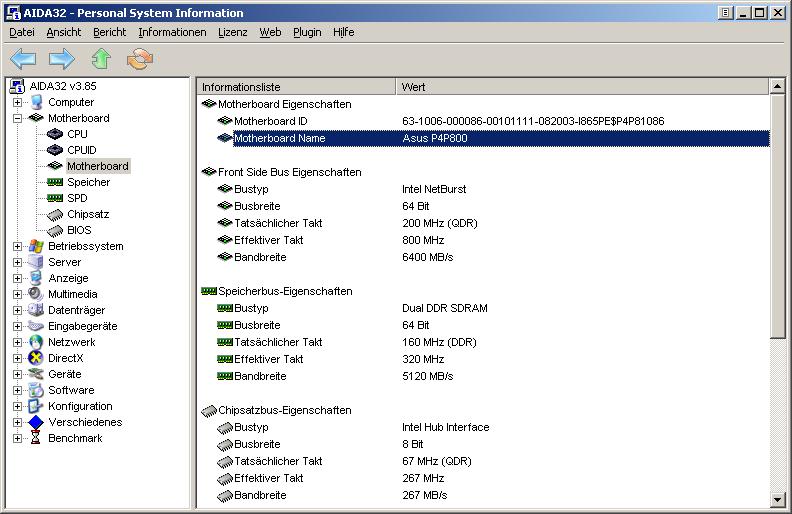Screen dimensions: 792x514
Task: Click the Verschiedenes blue diamond icon
Action: (x=36, y=422)
